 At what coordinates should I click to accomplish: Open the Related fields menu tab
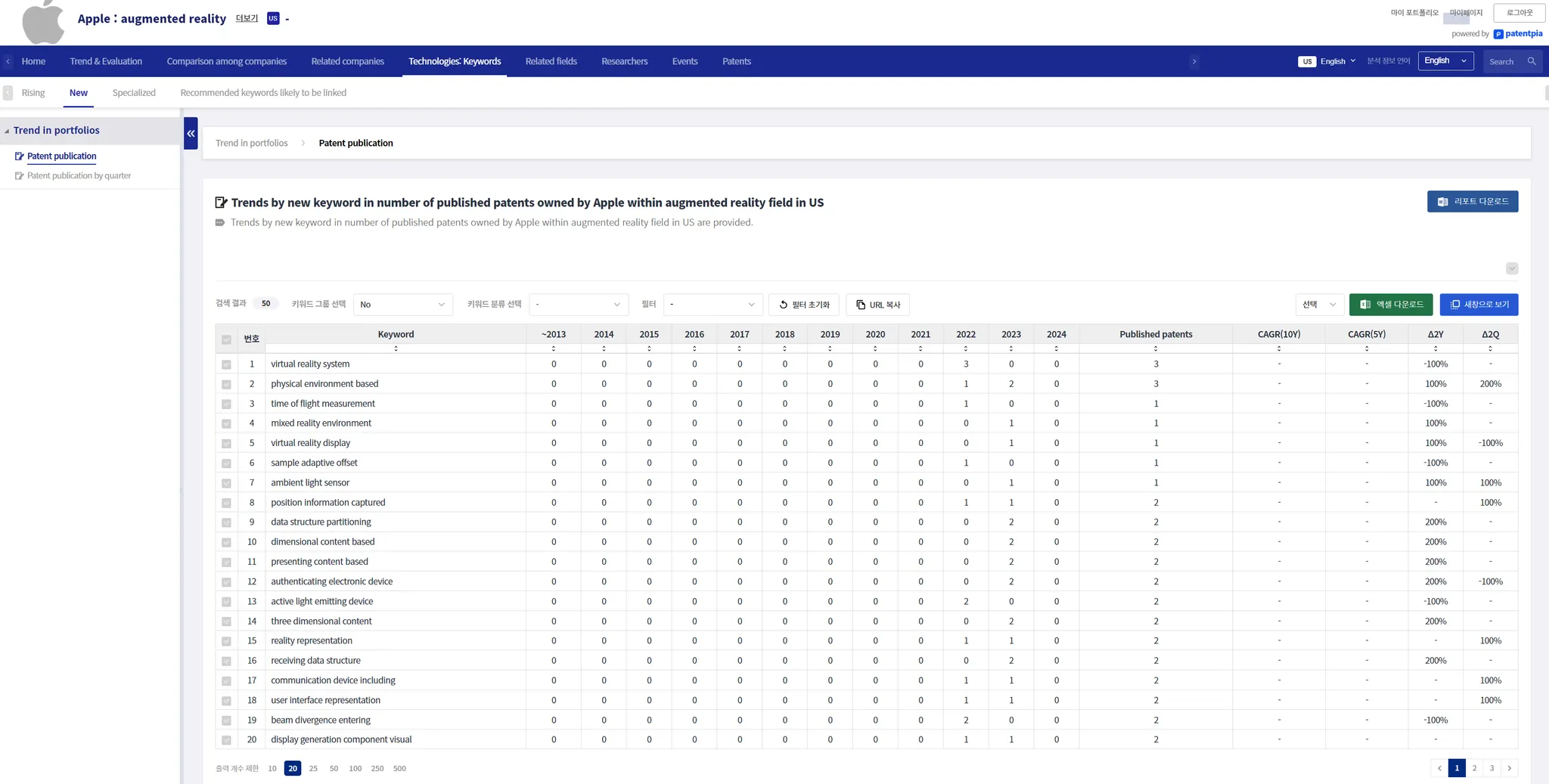pos(551,61)
